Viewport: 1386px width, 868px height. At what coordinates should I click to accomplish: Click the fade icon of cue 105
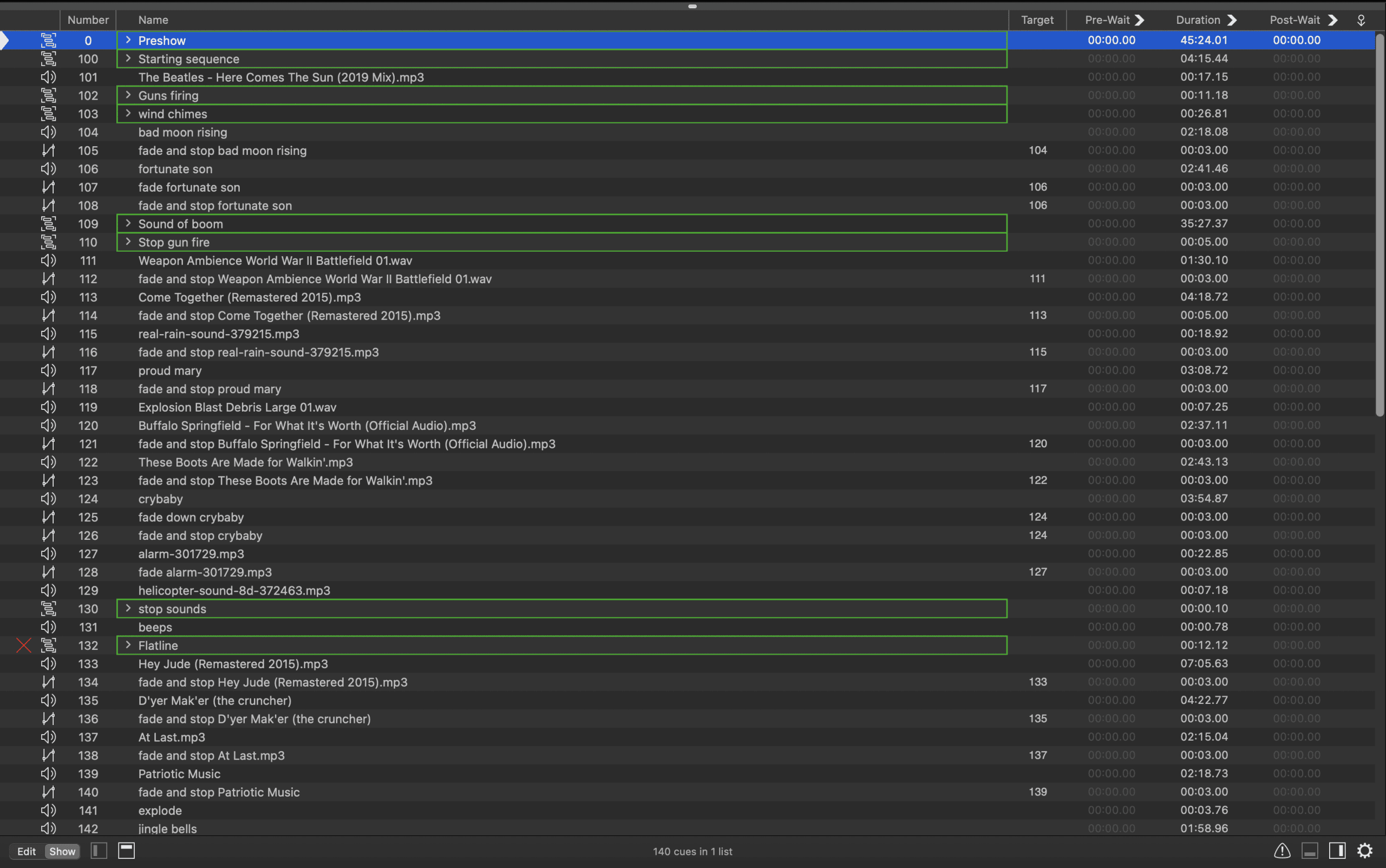click(x=49, y=151)
